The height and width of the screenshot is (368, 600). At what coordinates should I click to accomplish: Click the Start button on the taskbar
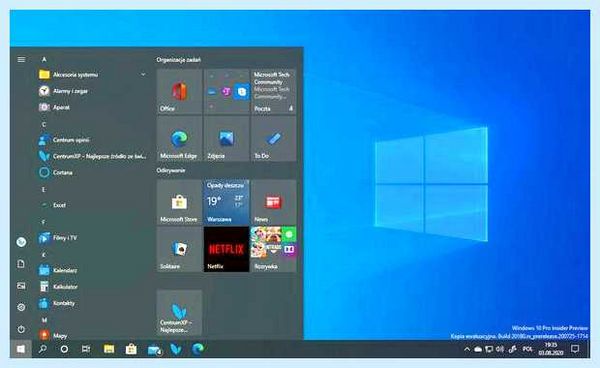click(x=21, y=349)
